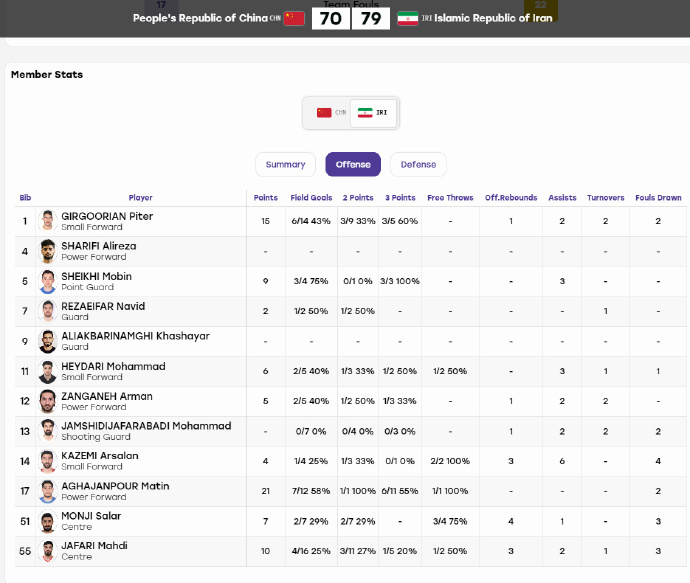Screen dimensions: 690x583
Task: Sort by Bib column header
Action: (25, 198)
